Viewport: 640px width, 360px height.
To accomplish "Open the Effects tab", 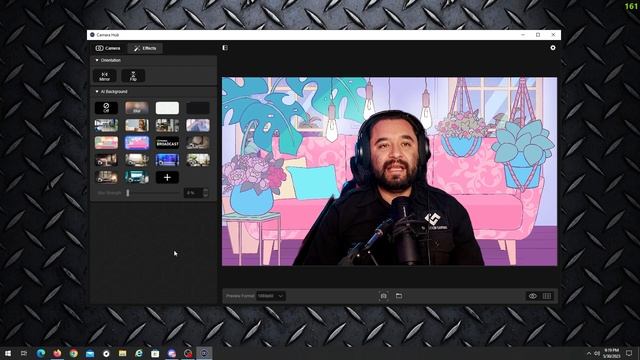I will [x=145, y=48].
